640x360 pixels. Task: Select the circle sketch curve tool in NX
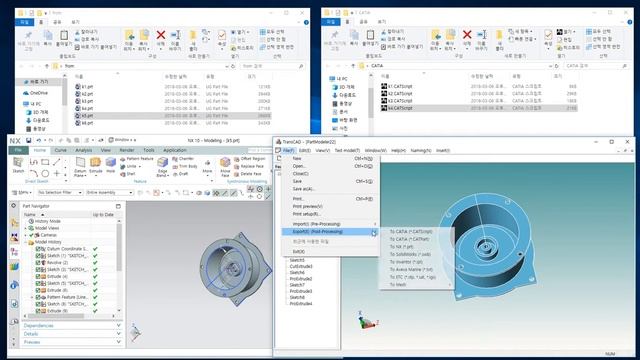point(45,173)
